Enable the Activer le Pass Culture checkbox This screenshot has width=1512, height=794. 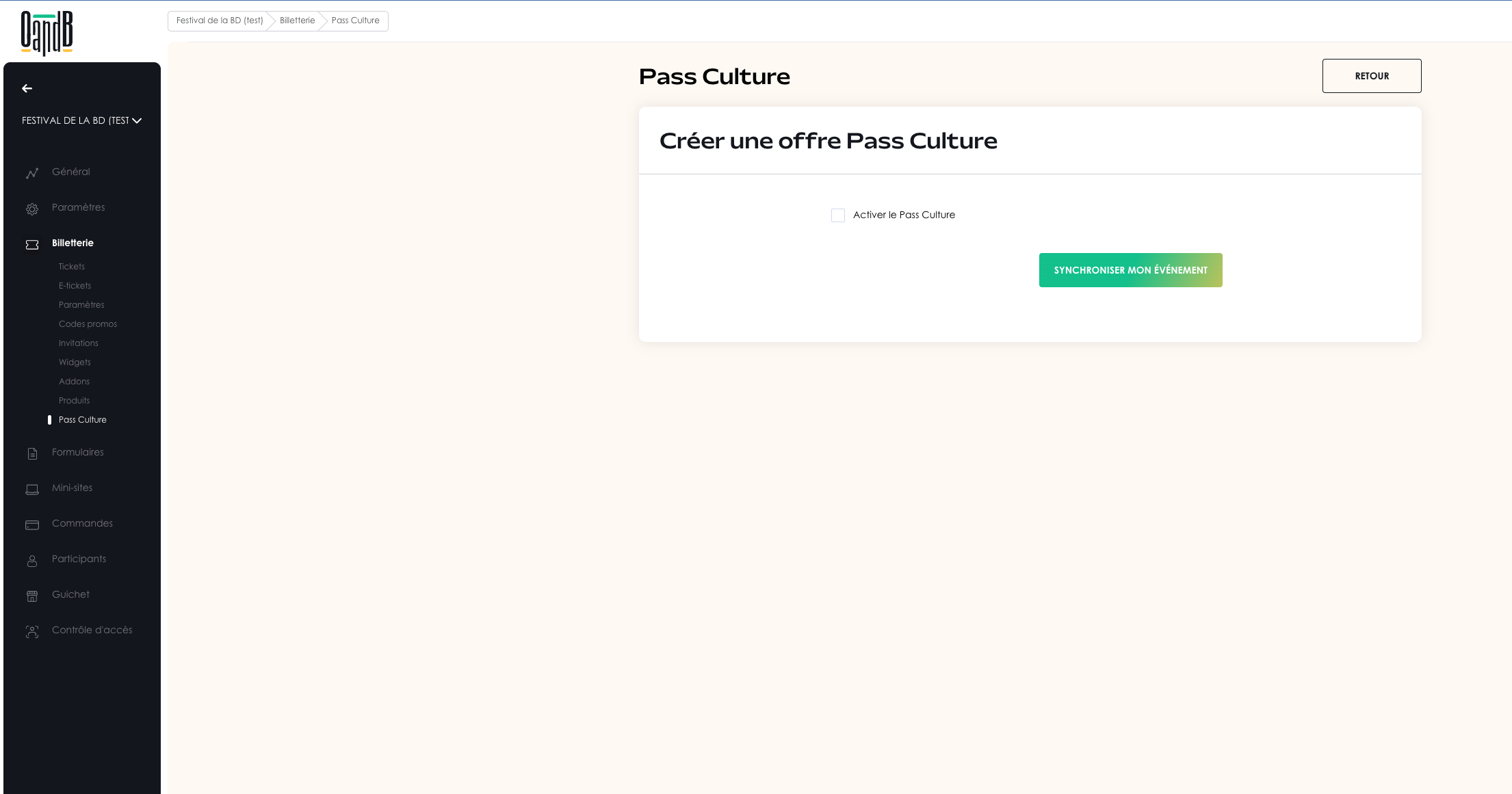click(x=838, y=215)
